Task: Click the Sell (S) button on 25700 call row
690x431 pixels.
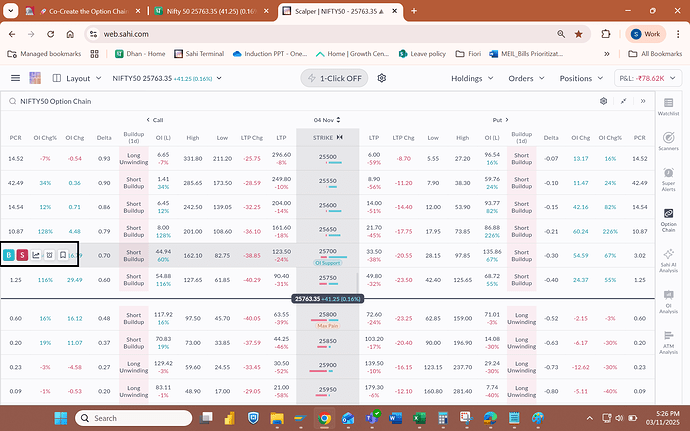Action: click(22, 255)
